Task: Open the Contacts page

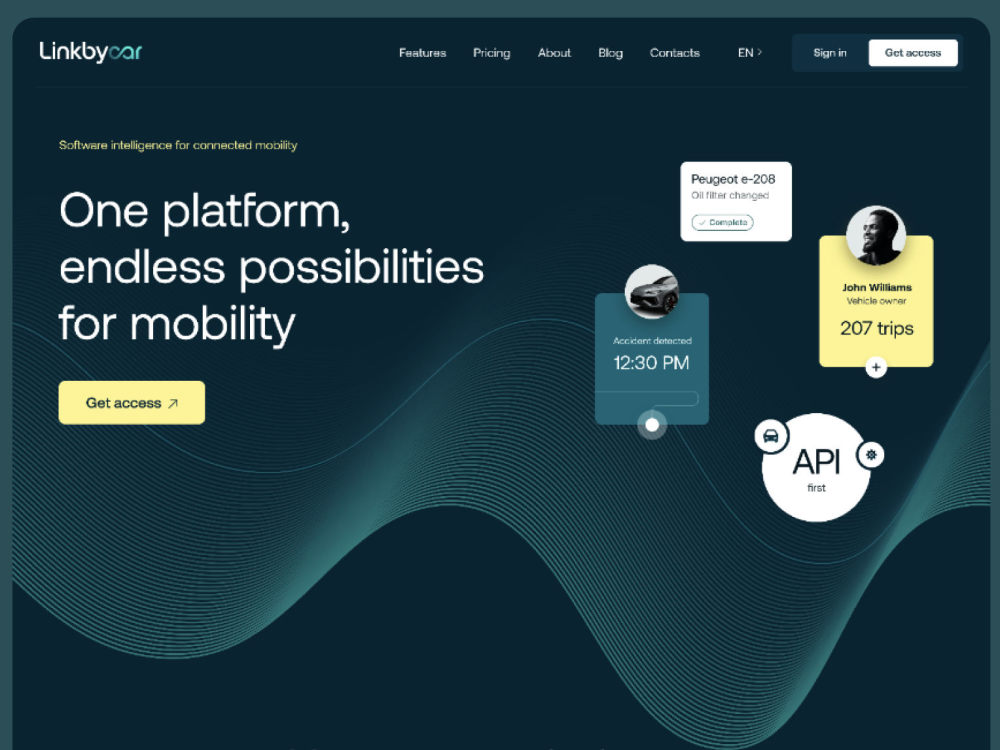Action: click(674, 53)
